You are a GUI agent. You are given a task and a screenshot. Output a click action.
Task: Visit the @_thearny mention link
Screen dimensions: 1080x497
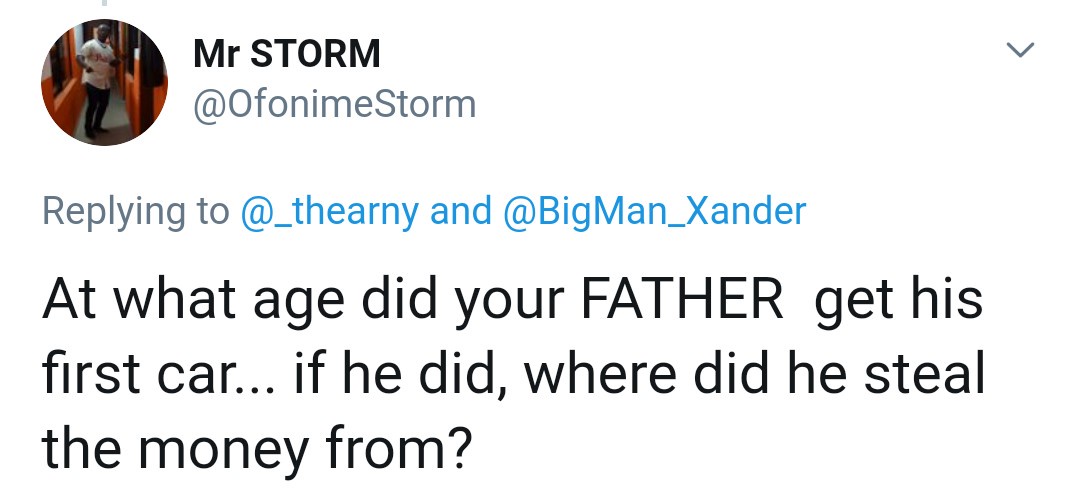pos(330,211)
